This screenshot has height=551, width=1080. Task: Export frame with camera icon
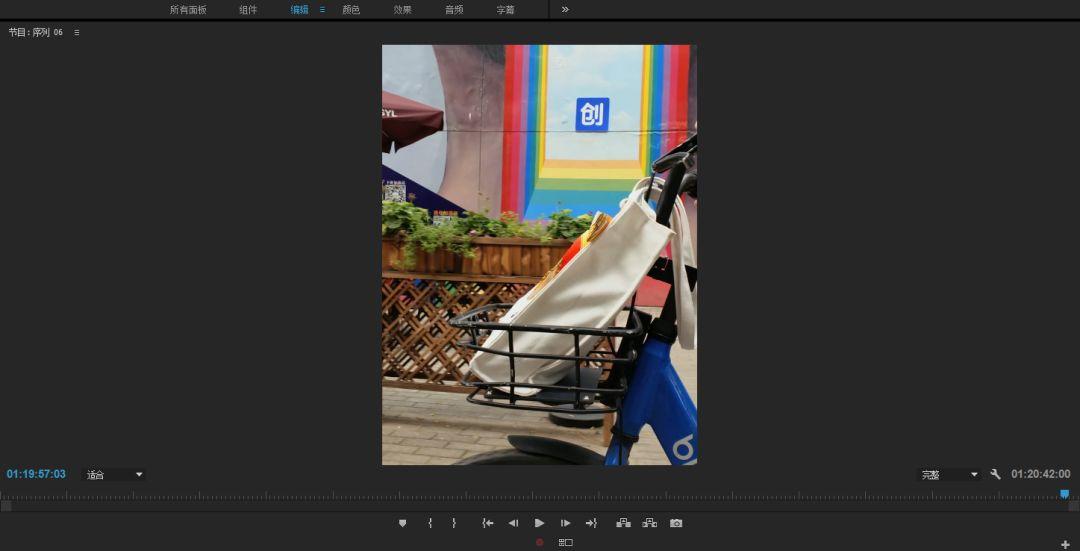tap(676, 523)
